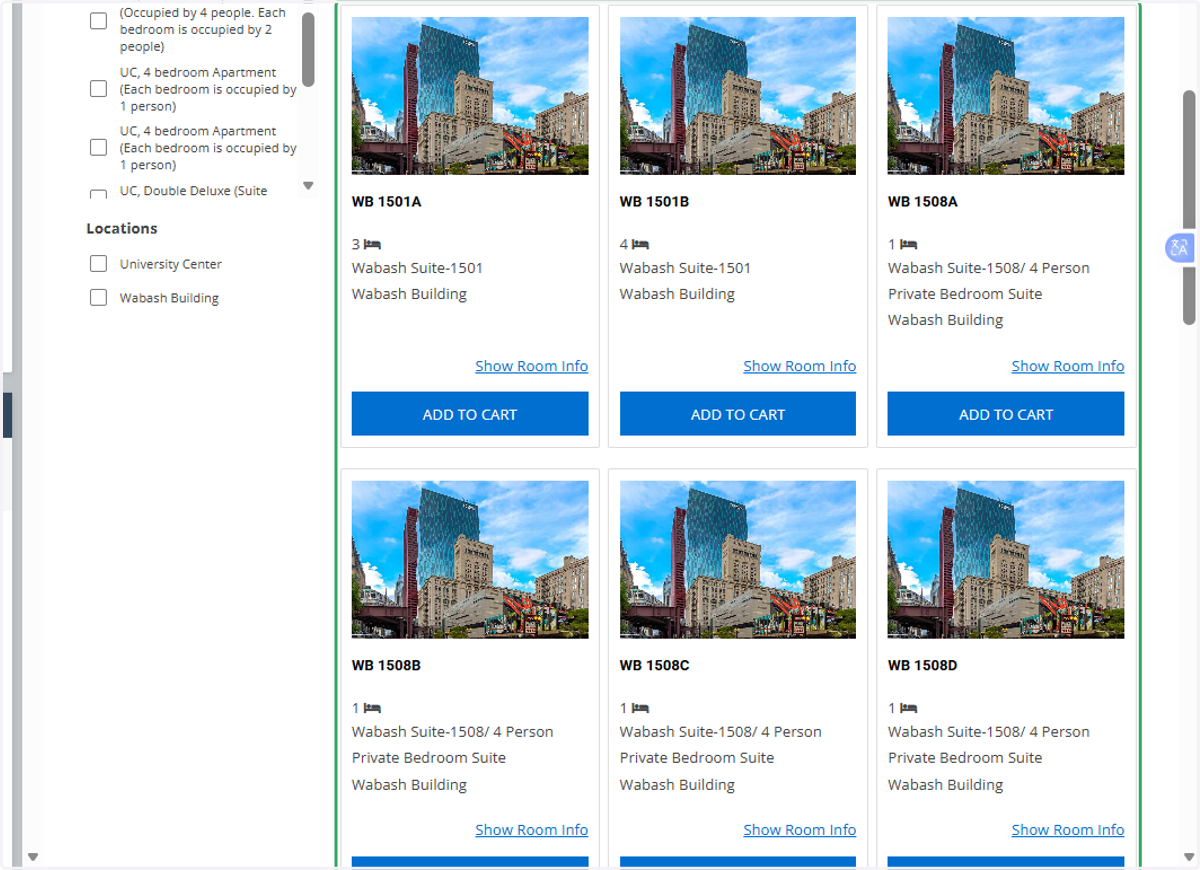Click the room type filter list scrollbar thumb
Screen dimensions: 1200x870
tap(308, 49)
